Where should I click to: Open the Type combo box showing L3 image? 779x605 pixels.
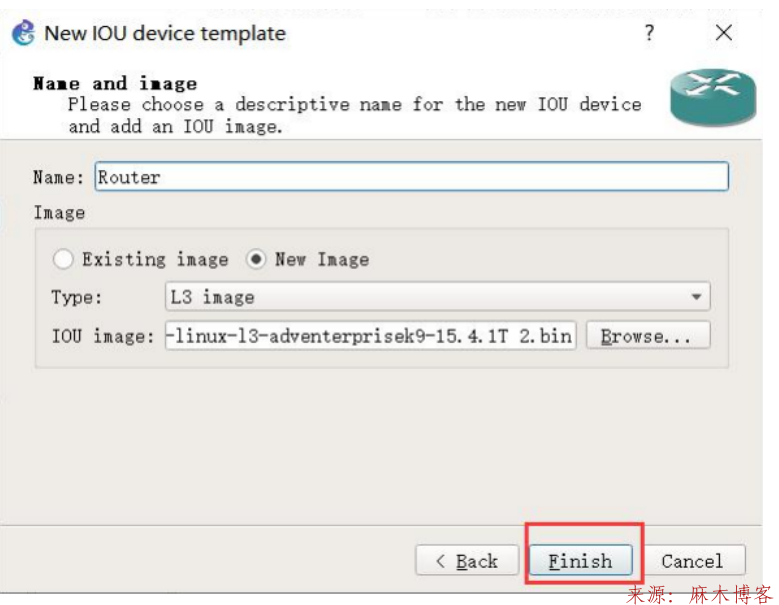tap(436, 297)
